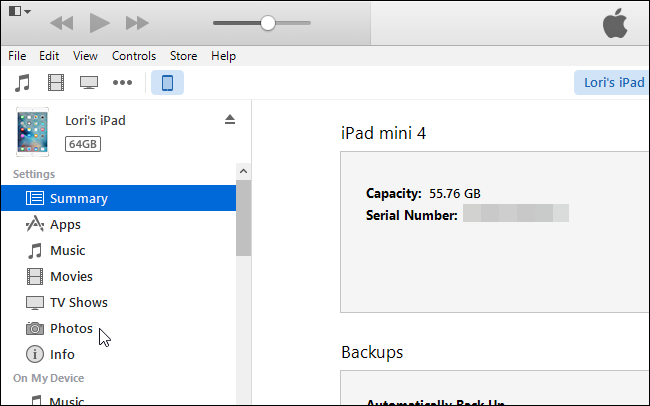Viewport: 650px width, 406px height.
Task: Select the TV Shows monitor icon in toolbar
Action: 89,82
